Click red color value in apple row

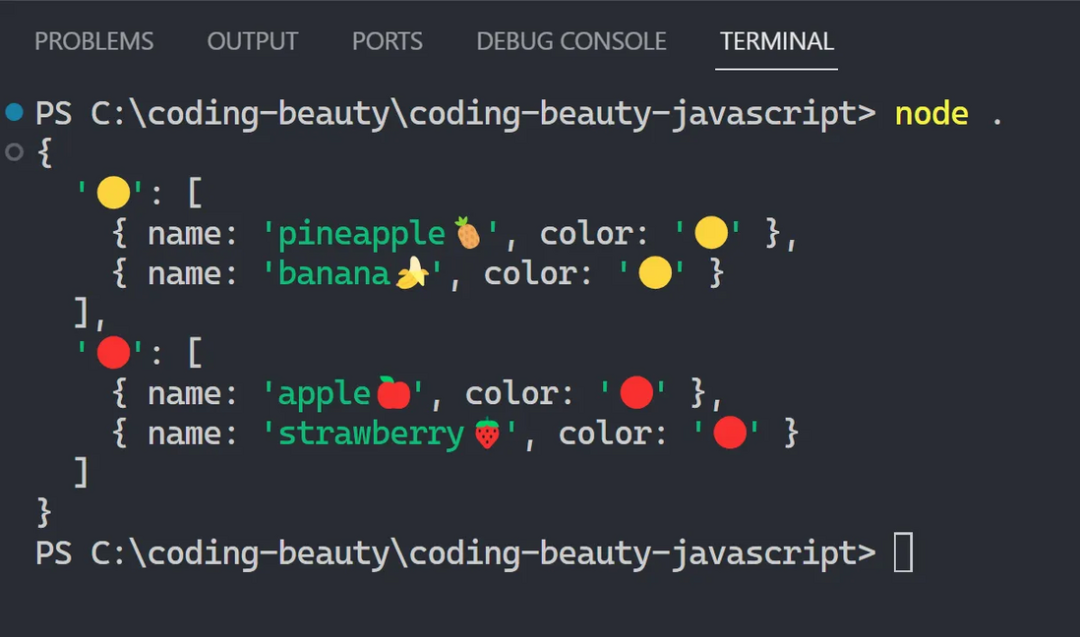pyautogui.click(x=636, y=393)
